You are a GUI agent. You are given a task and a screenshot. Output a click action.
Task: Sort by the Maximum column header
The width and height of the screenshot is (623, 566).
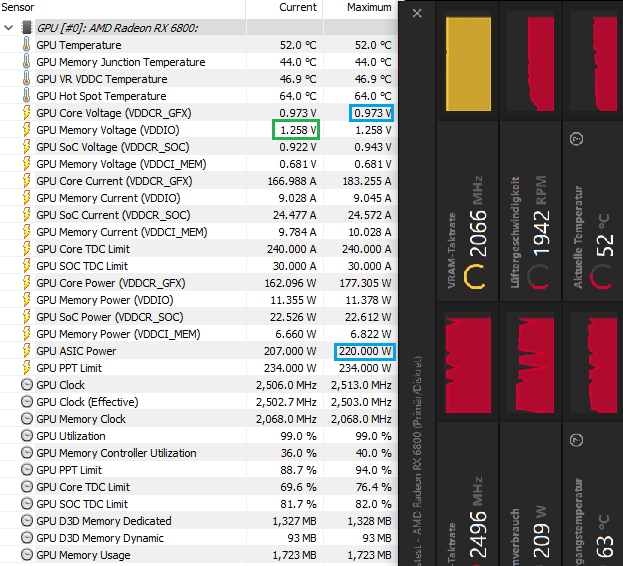369,7
